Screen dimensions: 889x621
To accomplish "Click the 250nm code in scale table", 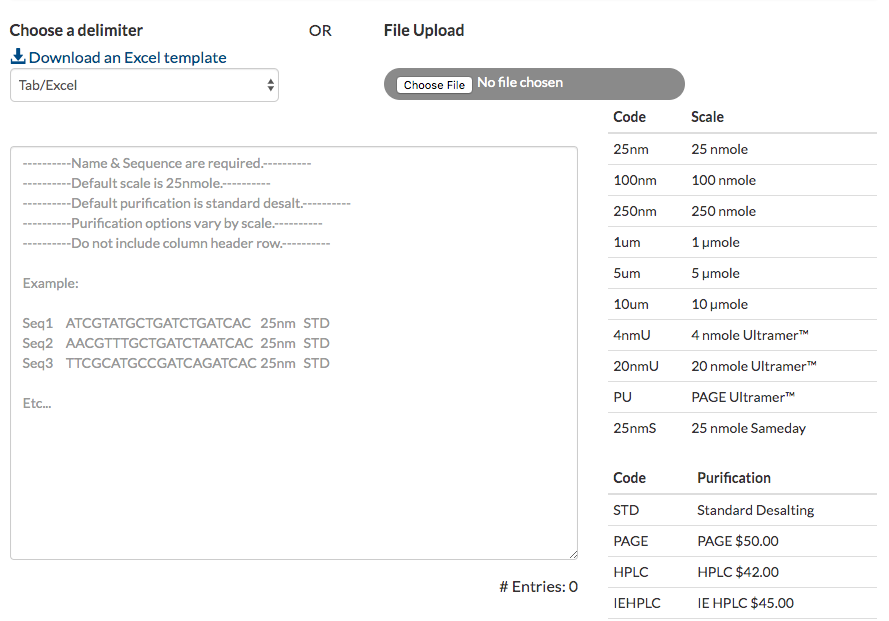I will click(634, 212).
